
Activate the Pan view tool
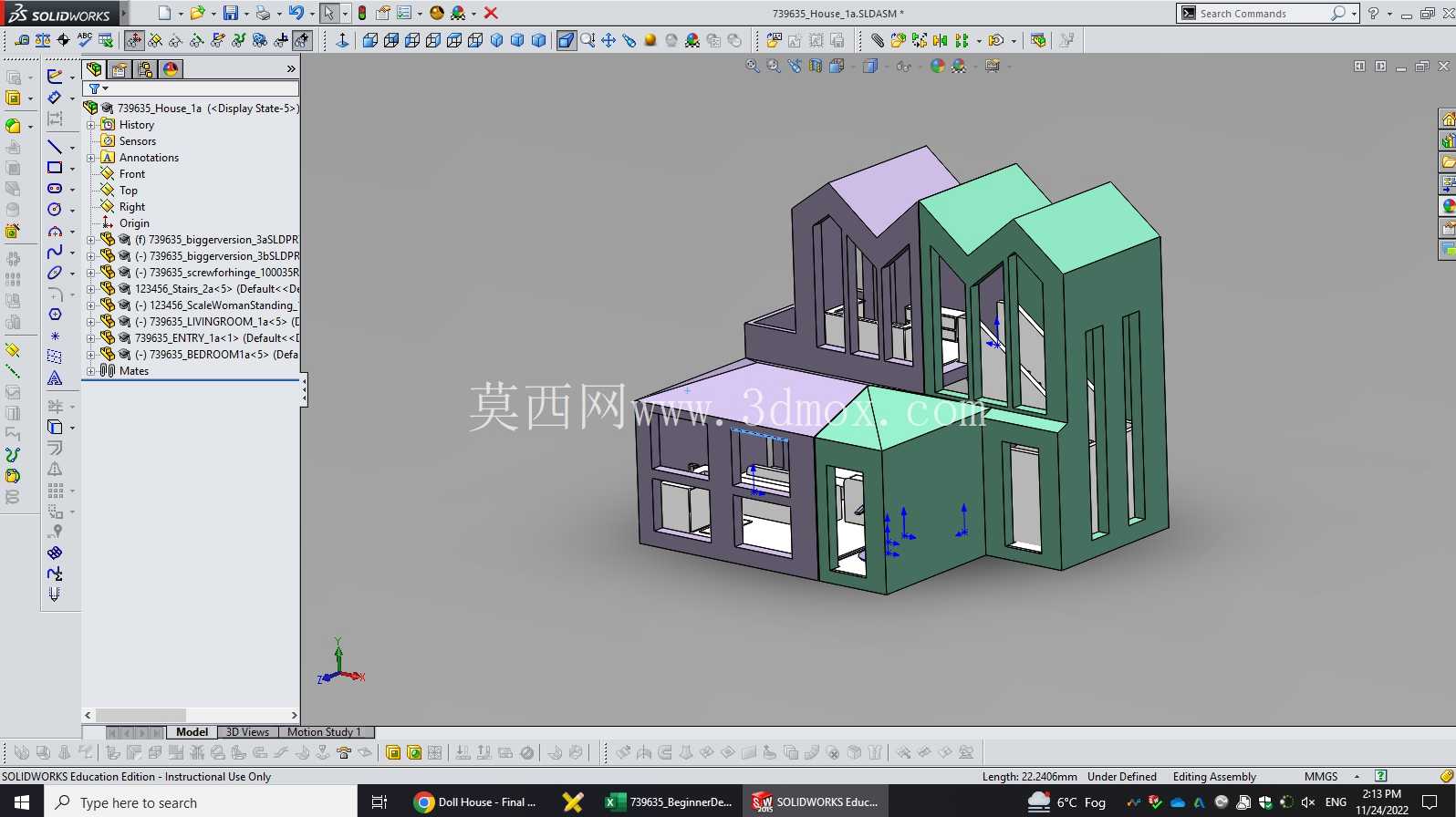(x=608, y=40)
